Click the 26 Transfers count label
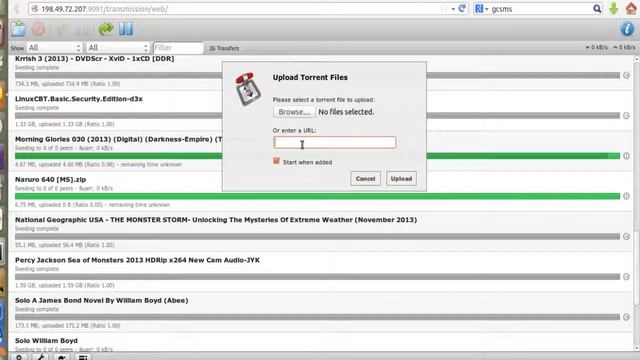640x360 pixels. [x=224, y=48]
